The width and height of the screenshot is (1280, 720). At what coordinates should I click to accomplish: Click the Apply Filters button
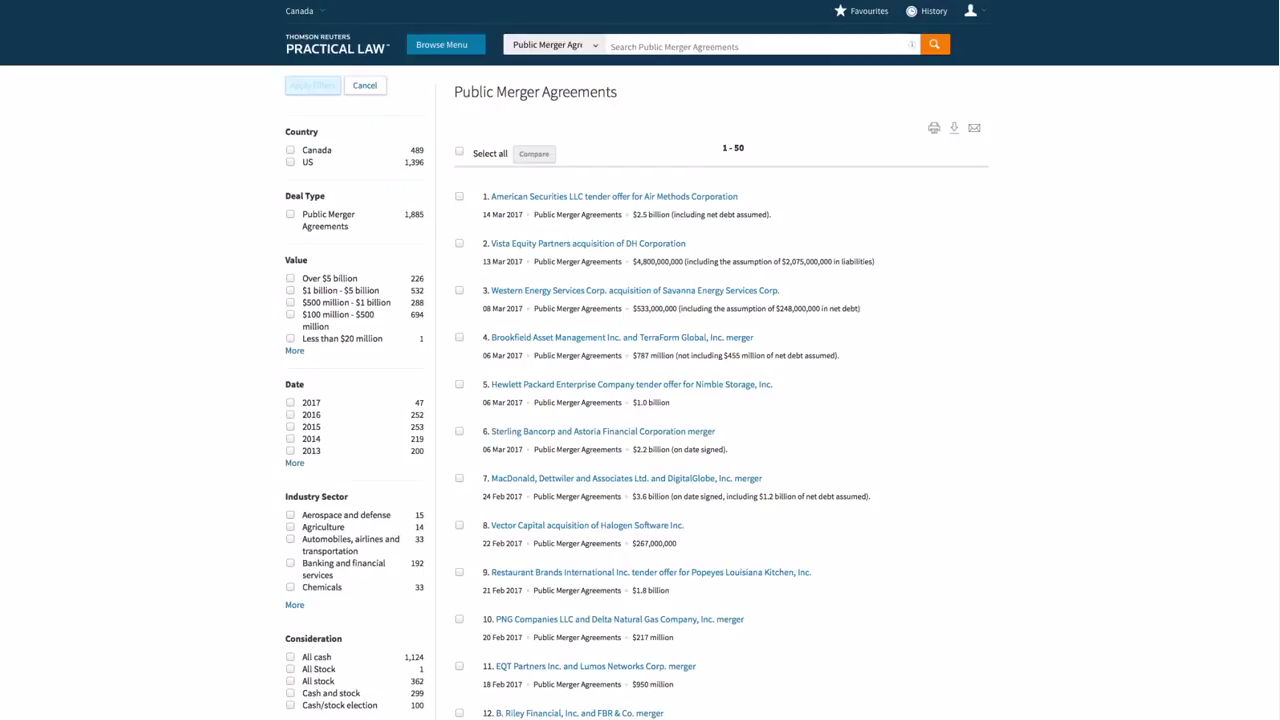point(313,86)
